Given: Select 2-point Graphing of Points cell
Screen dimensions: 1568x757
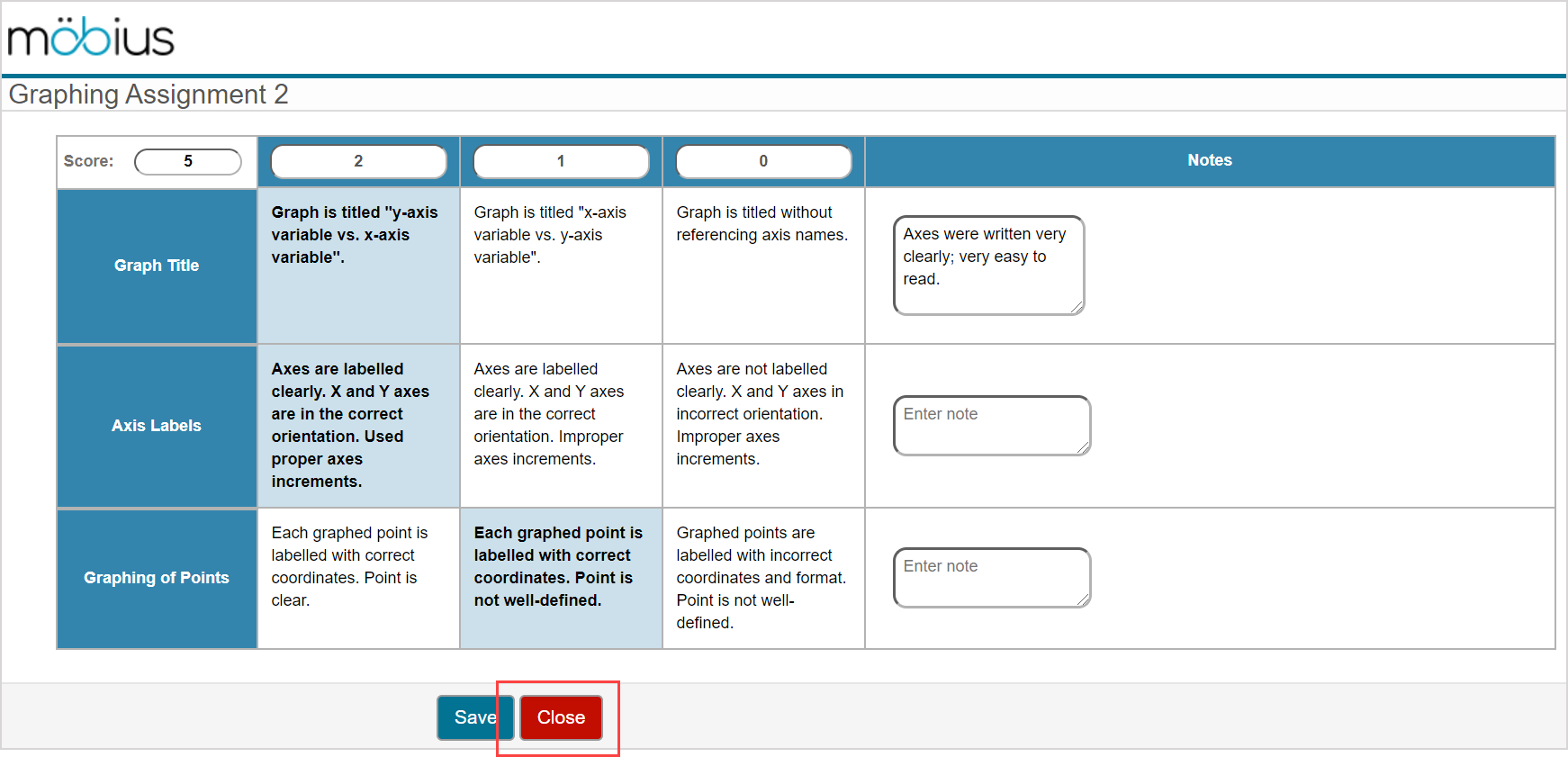Looking at the screenshot, I should coord(358,578).
